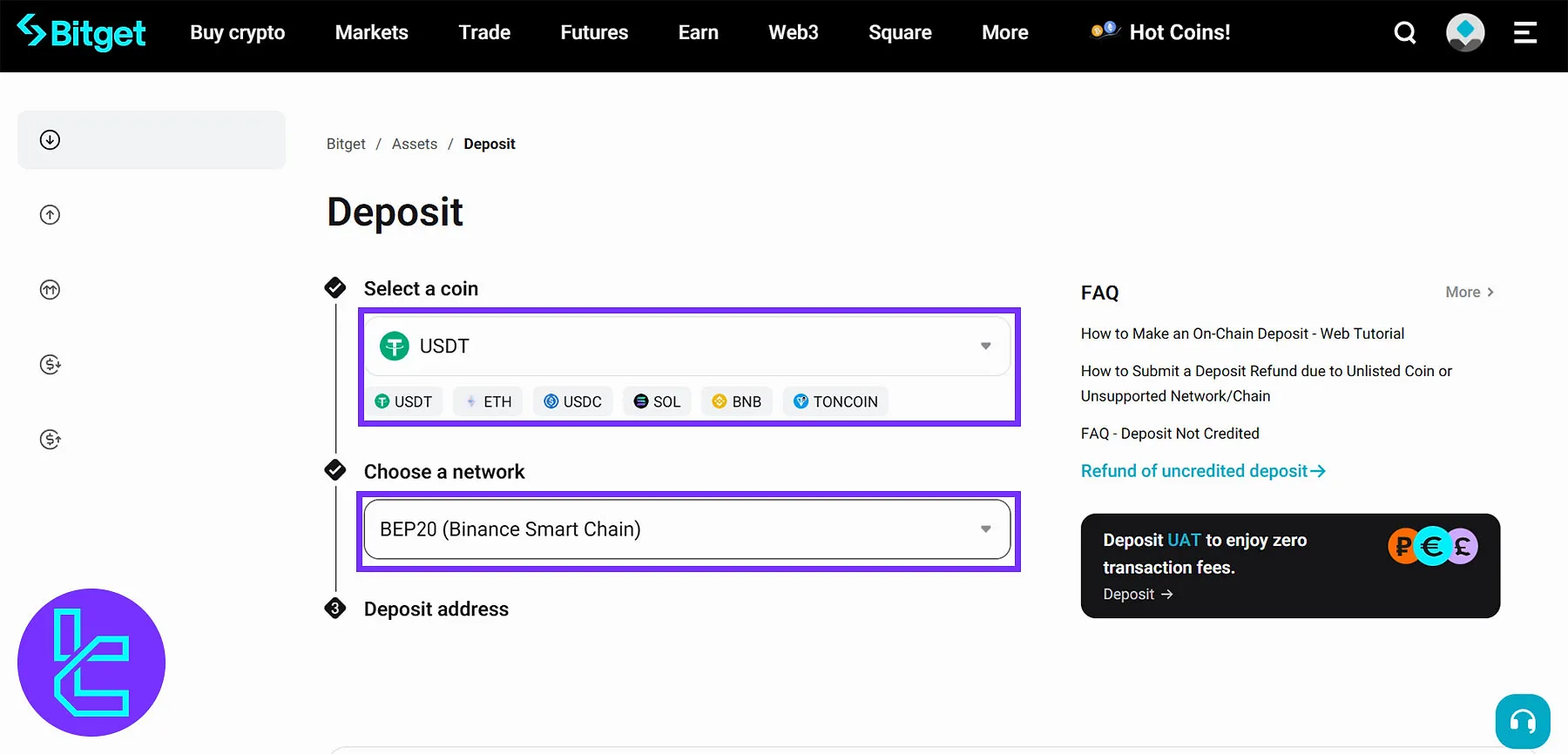Open the Futures menu
This screenshot has height=754, width=1568.
pos(594,33)
